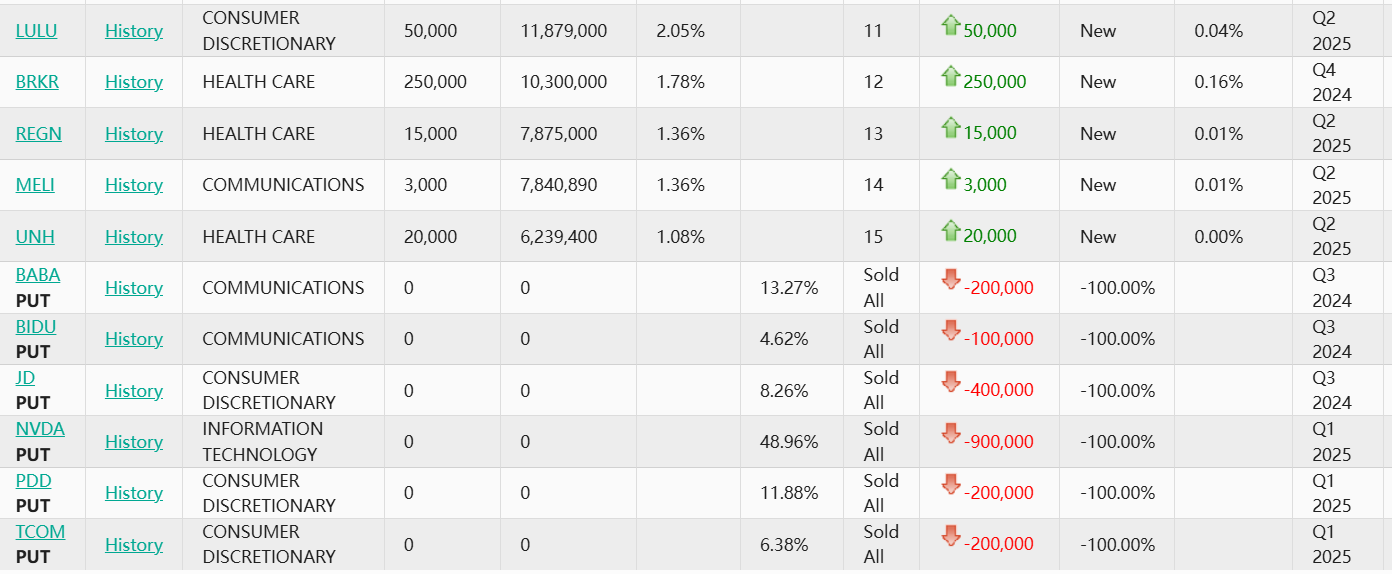Click the green up arrow in the BRKR row

[951, 78]
